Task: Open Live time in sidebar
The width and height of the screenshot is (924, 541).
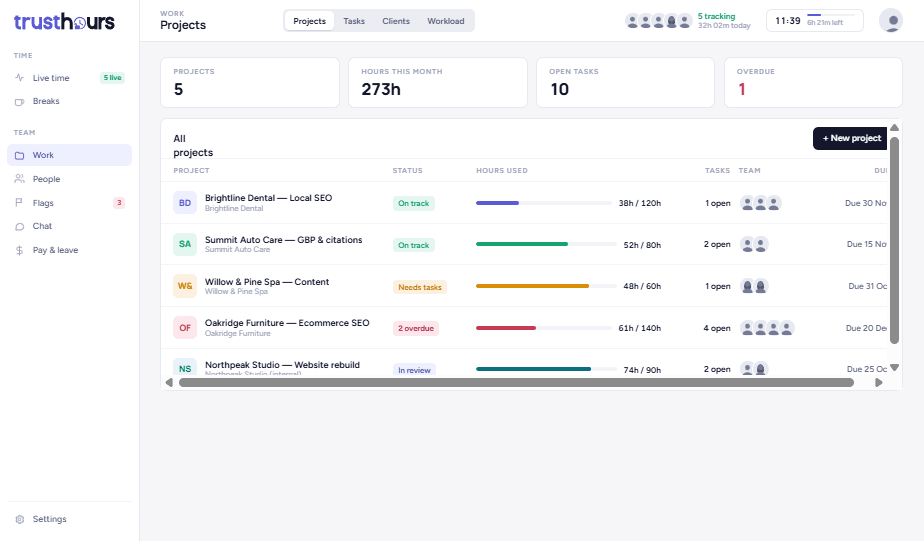Action: click(70, 78)
